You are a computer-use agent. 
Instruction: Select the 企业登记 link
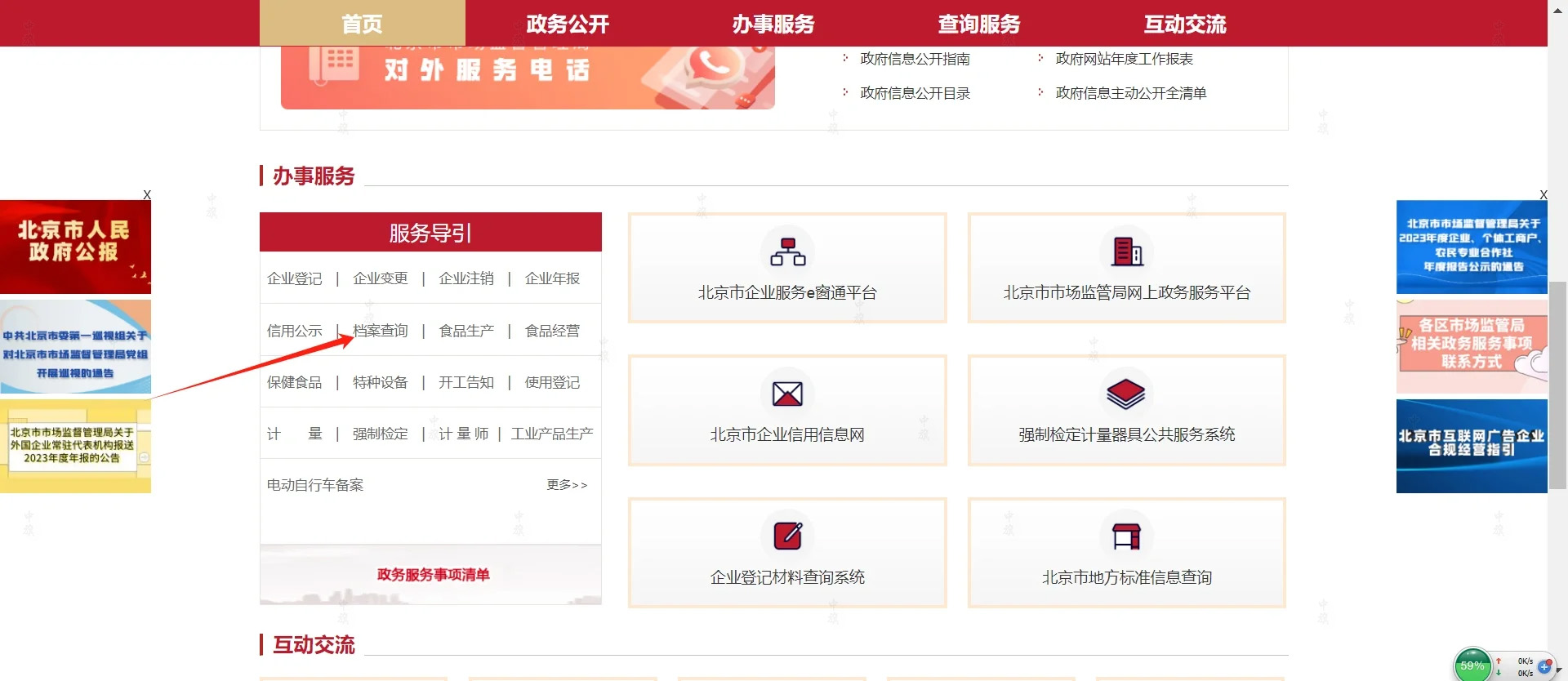click(x=295, y=278)
